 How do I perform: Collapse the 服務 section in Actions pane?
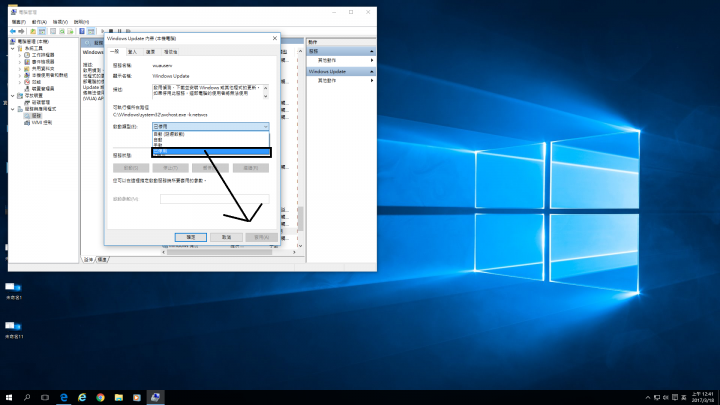pyautogui.click(x=371, y=51)
